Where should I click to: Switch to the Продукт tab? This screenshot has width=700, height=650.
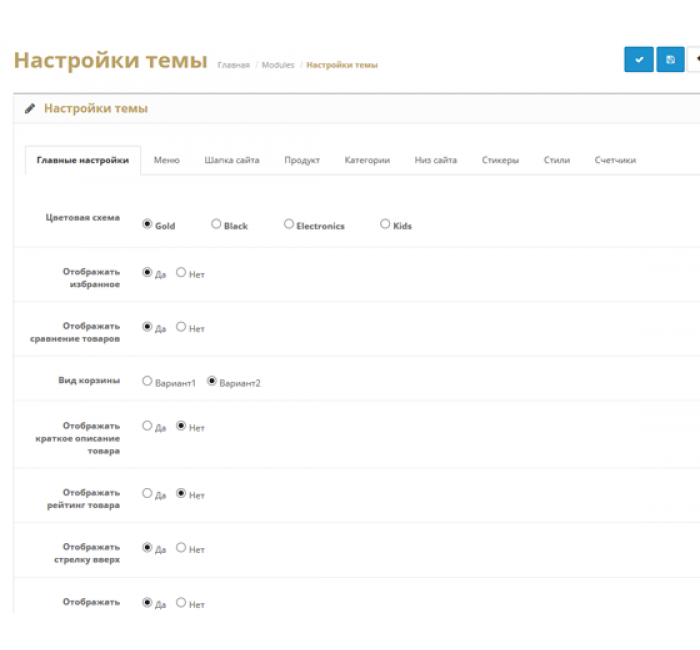[x=302, y=160]
